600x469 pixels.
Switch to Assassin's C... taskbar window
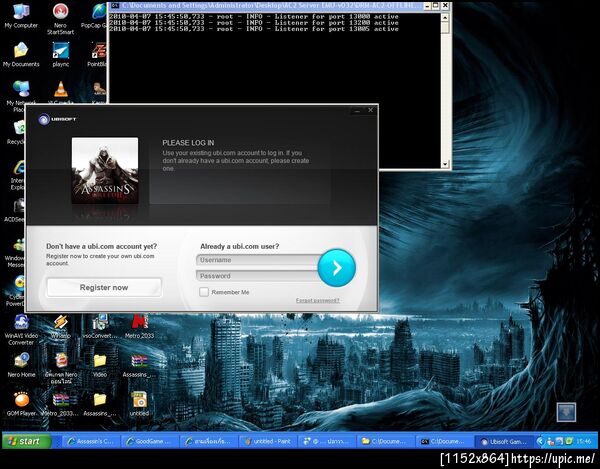[x=91, y=441]
